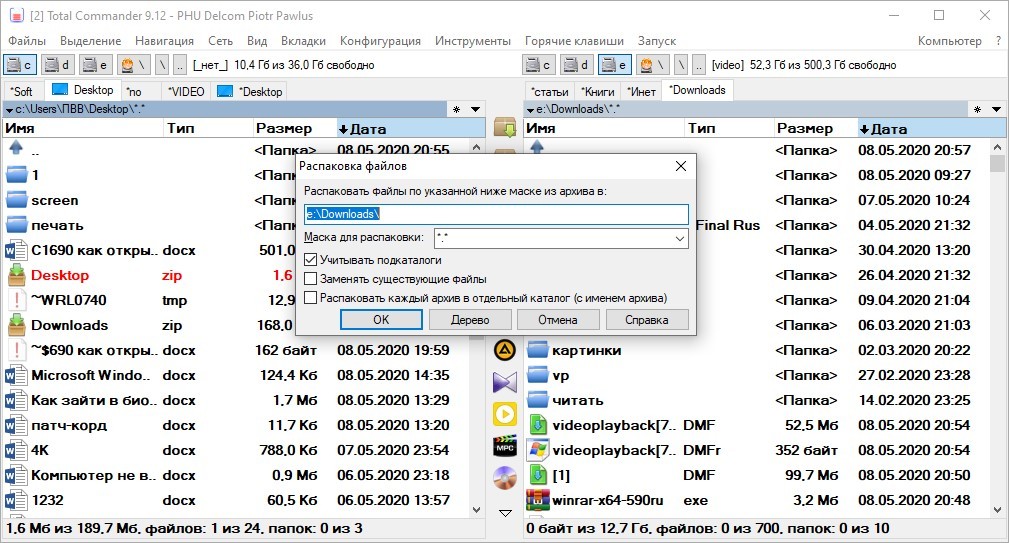This screenshot has height=543, width=1009.
Task: Open left panel favorites asterisk button
Action: click(x=457, y=109)
